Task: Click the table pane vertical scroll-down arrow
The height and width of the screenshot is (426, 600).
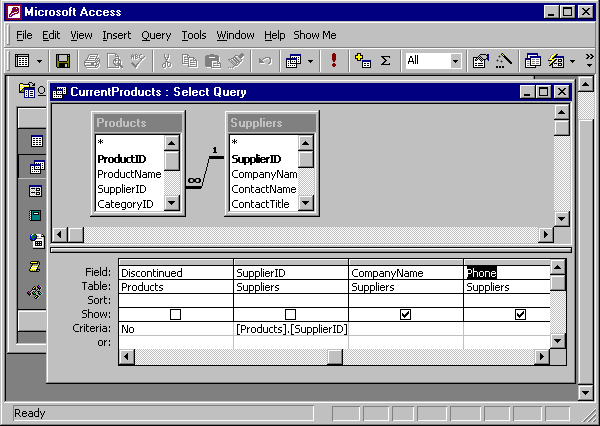Action: pyautogui.click(x=561, y=219)
